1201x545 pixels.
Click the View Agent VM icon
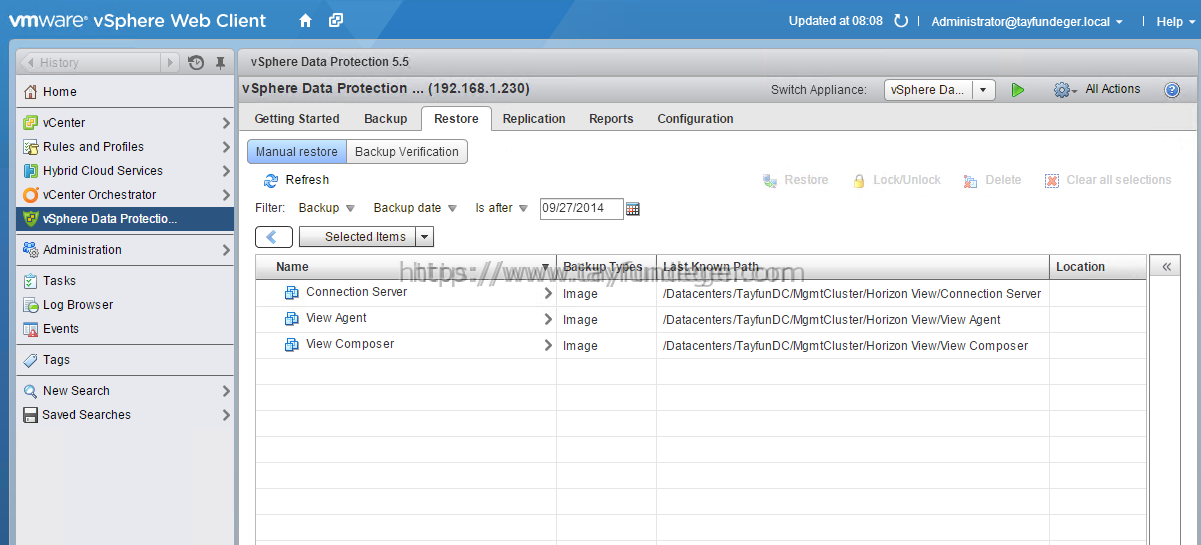coord(292,319)
